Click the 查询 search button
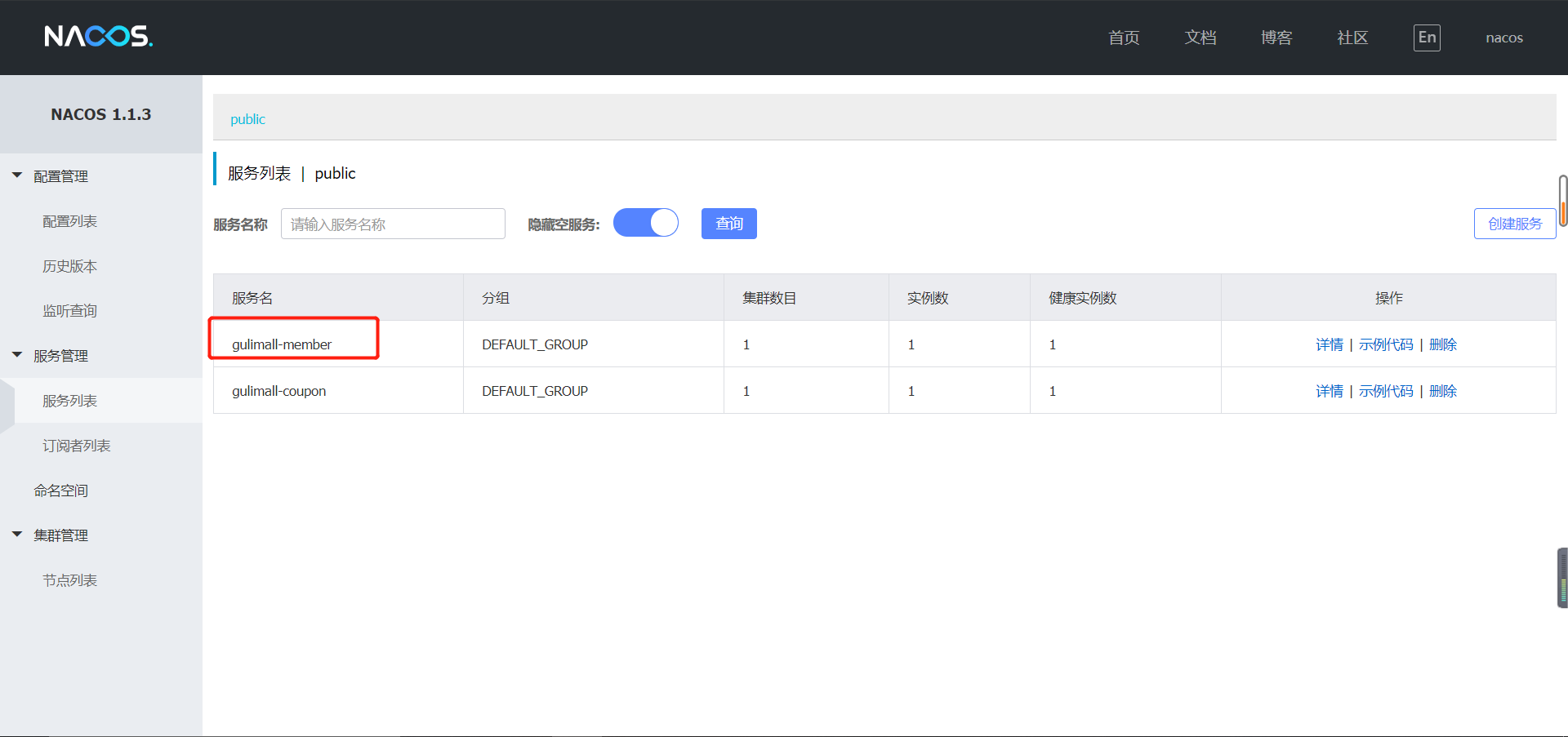The image size is (1568, 737). [729, 224]
